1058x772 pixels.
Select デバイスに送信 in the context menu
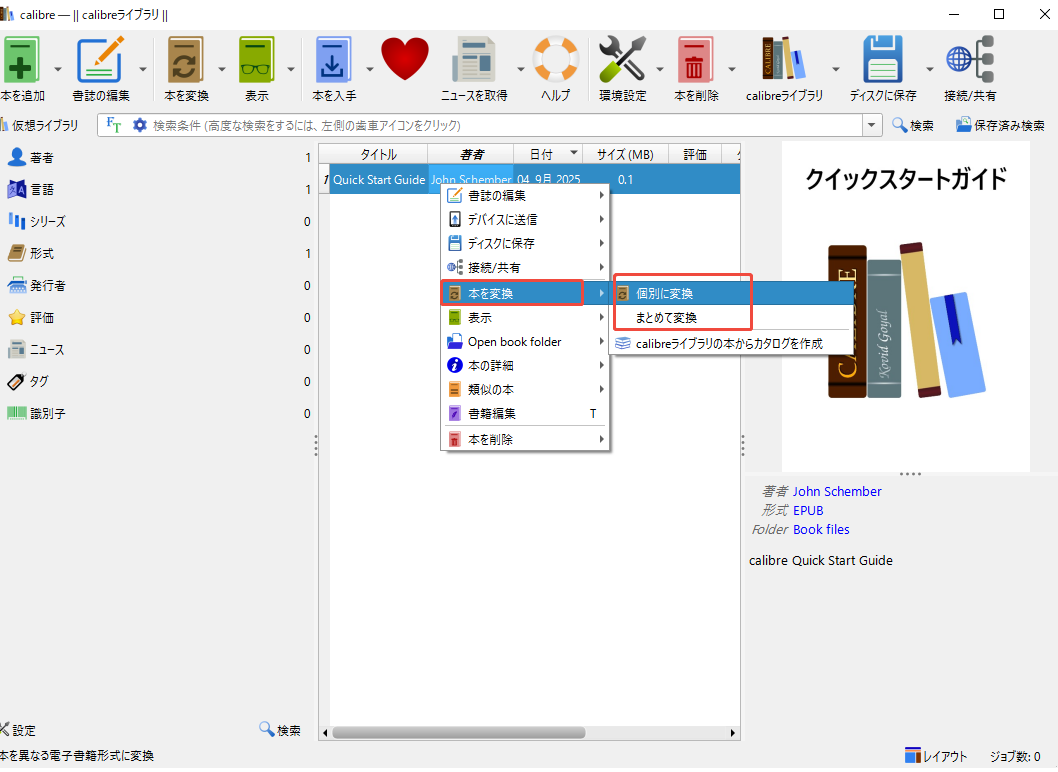[x=525, y=219]
